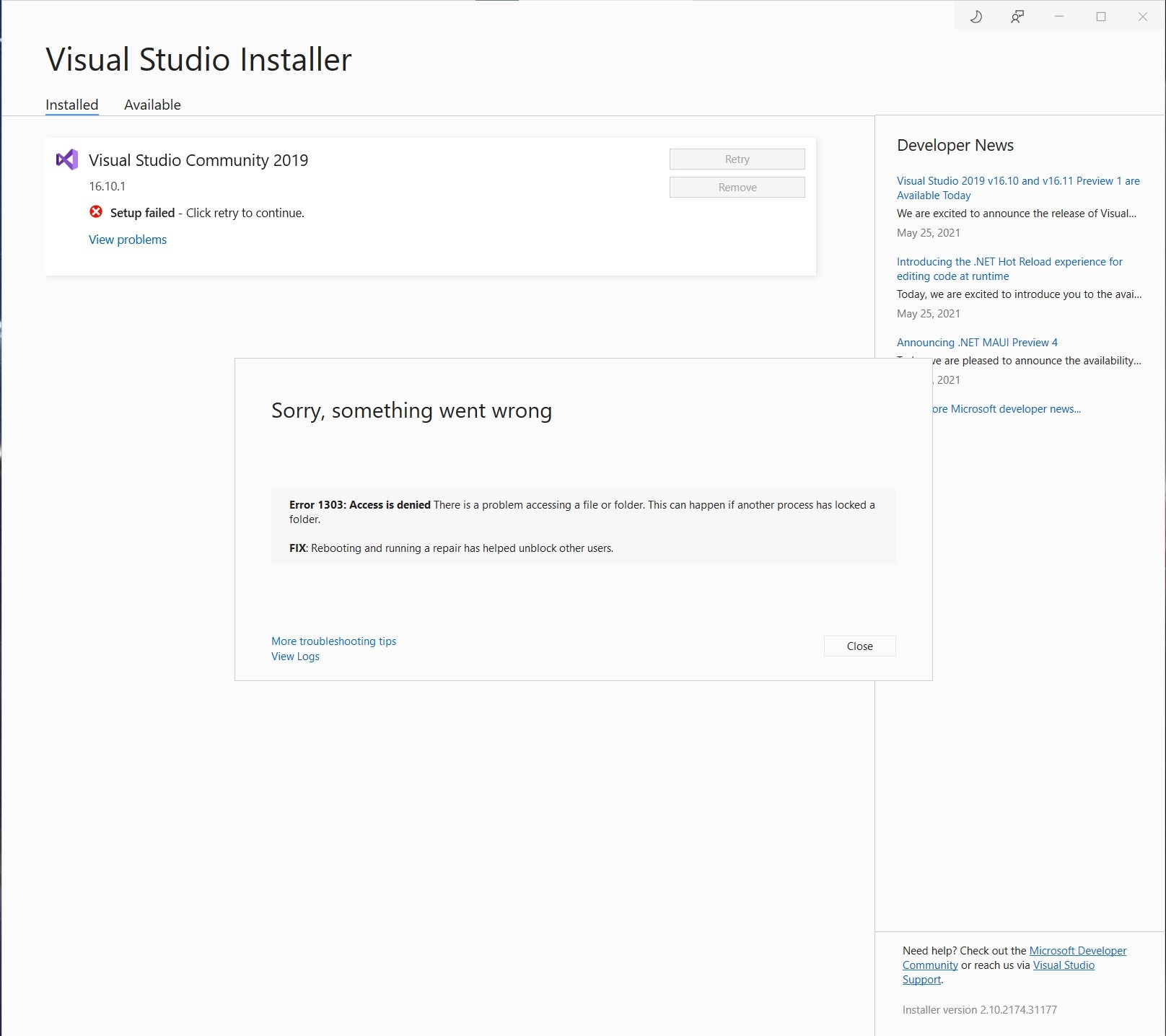Close the error dialog

[859, 646]
